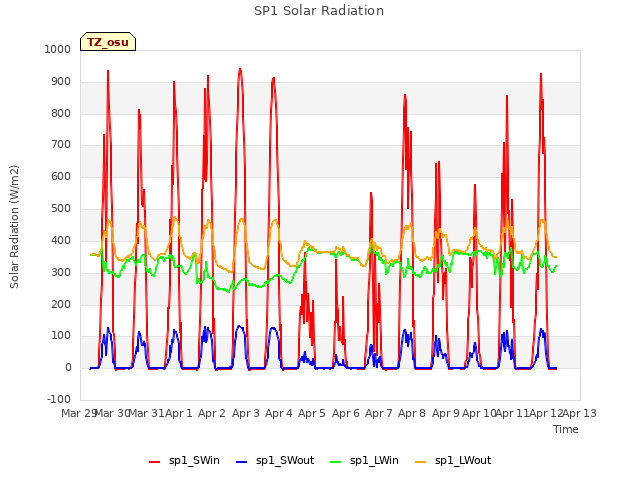Toggle the sp1_LWin legend entry

coord(364,461)
